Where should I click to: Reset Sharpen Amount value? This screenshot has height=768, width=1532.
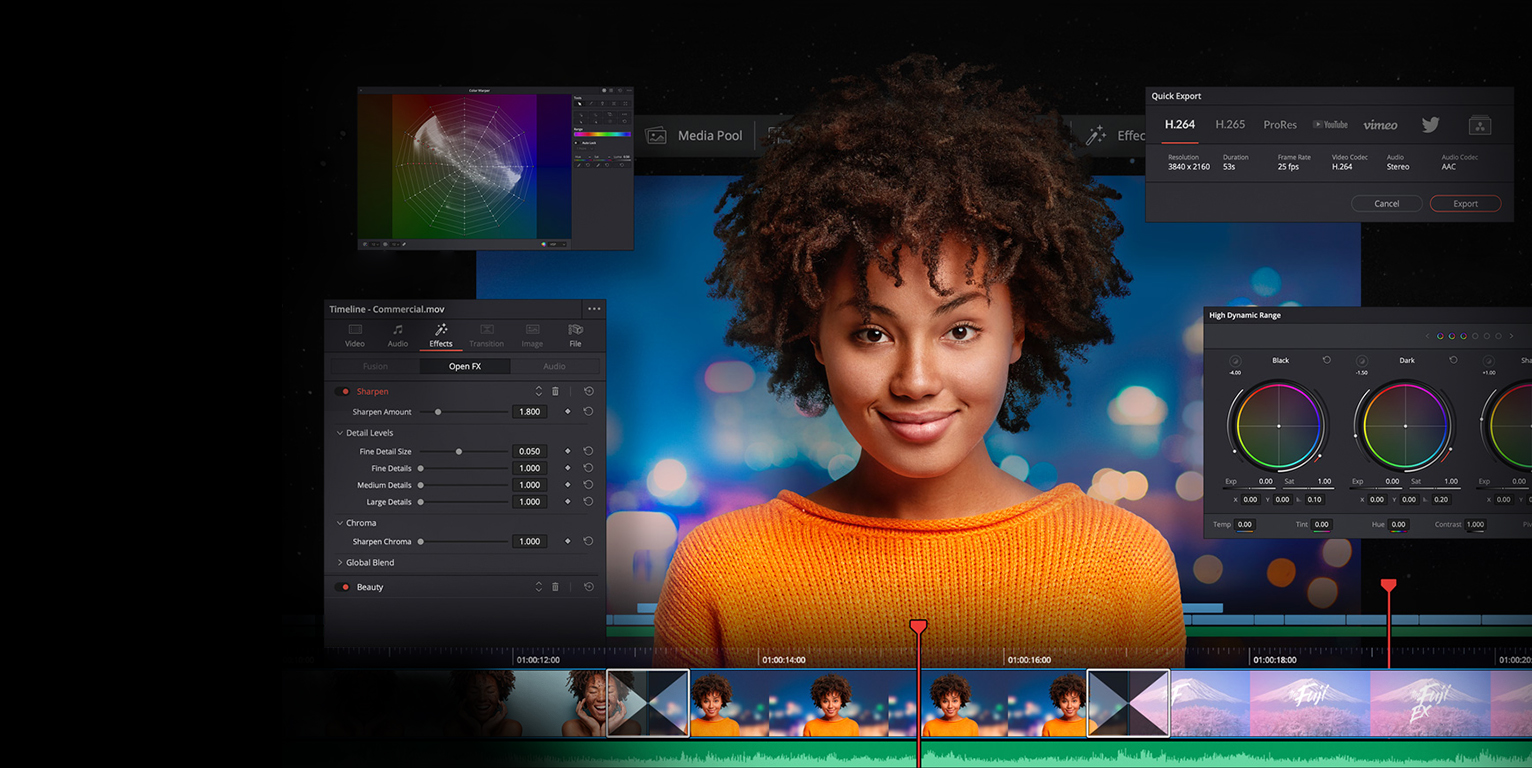coord(589,412)
